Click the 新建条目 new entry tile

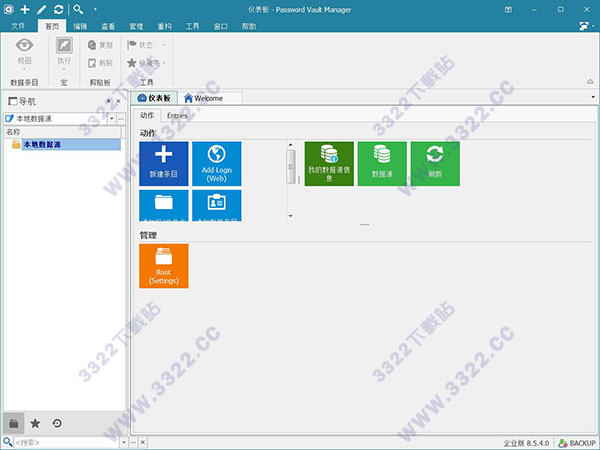[x=164, y=164]
